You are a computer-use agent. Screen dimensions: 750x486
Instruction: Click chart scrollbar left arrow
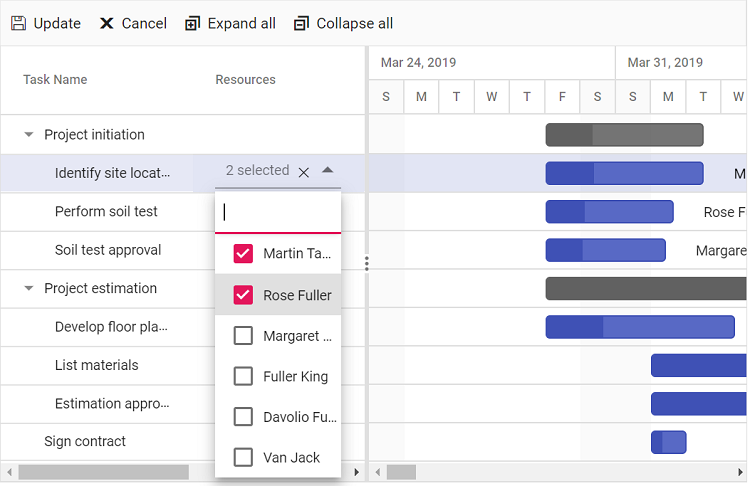click(378, 472)
